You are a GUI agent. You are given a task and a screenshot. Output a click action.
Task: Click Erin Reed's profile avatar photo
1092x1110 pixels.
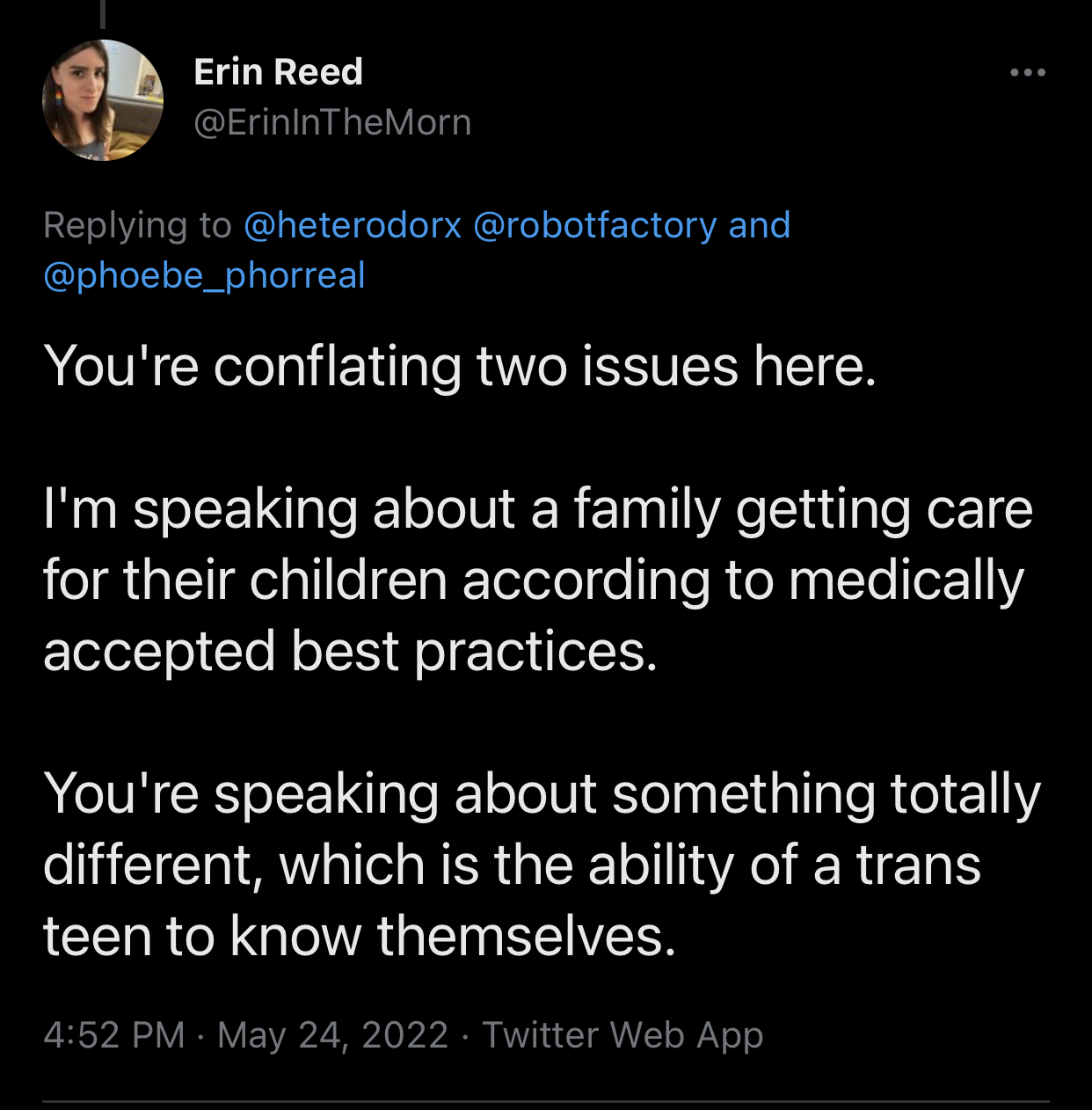103,100
